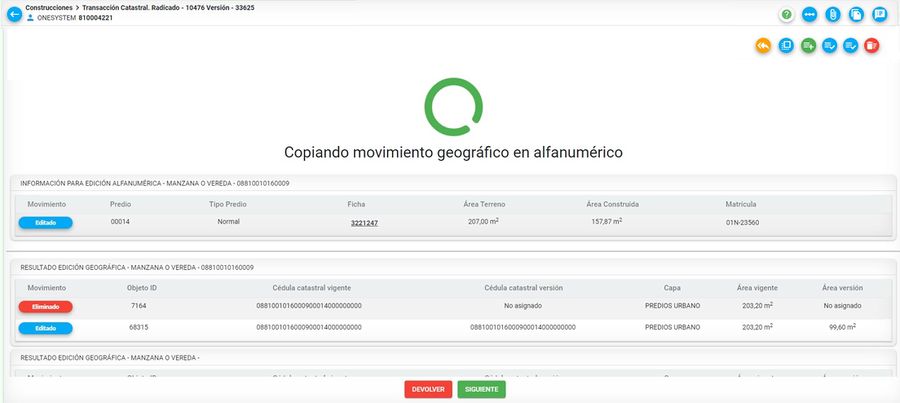This screenshot has width=900, height=403.
Task: Open attachments with the paperclip icon
Action: (833, 15)
